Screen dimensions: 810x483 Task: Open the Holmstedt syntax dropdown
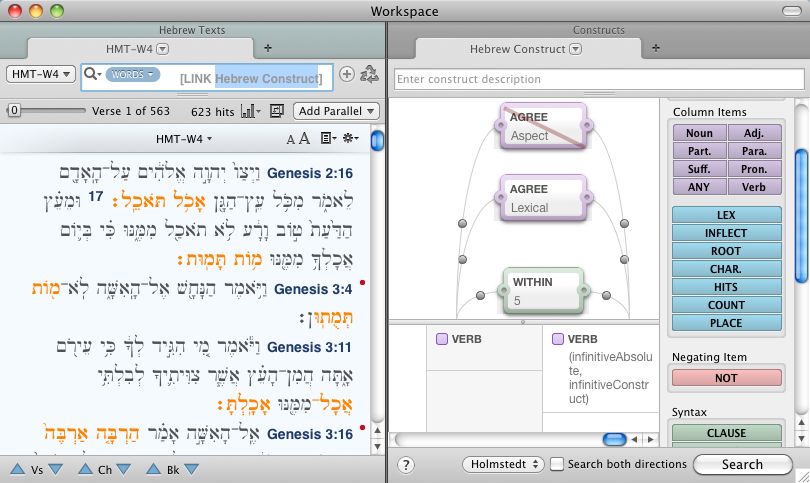point(503,464)
